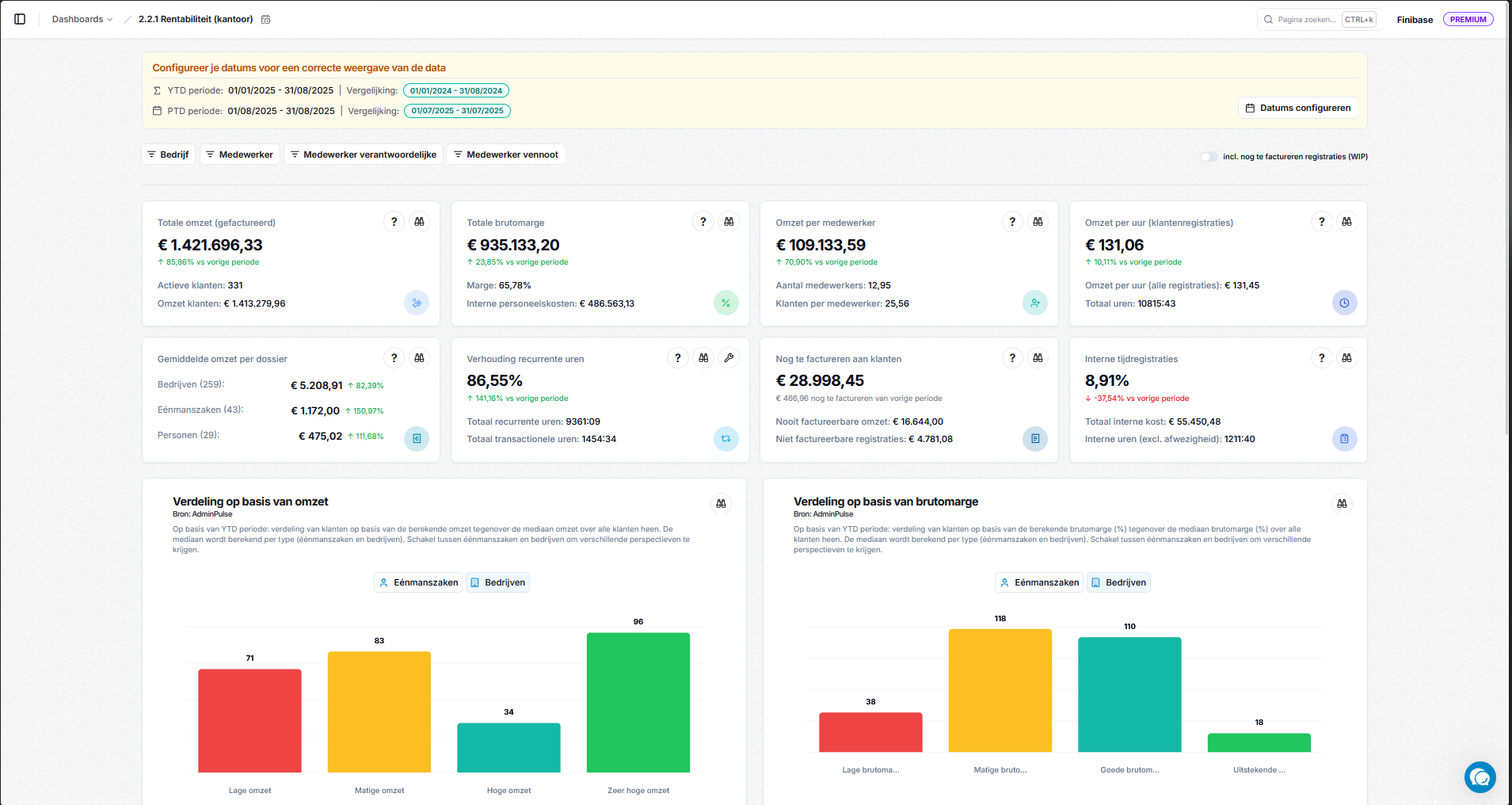1512x805 pixels.
Task: Click help icon on Interne tijdregistraties card
Action: (x=1321, y=358)
